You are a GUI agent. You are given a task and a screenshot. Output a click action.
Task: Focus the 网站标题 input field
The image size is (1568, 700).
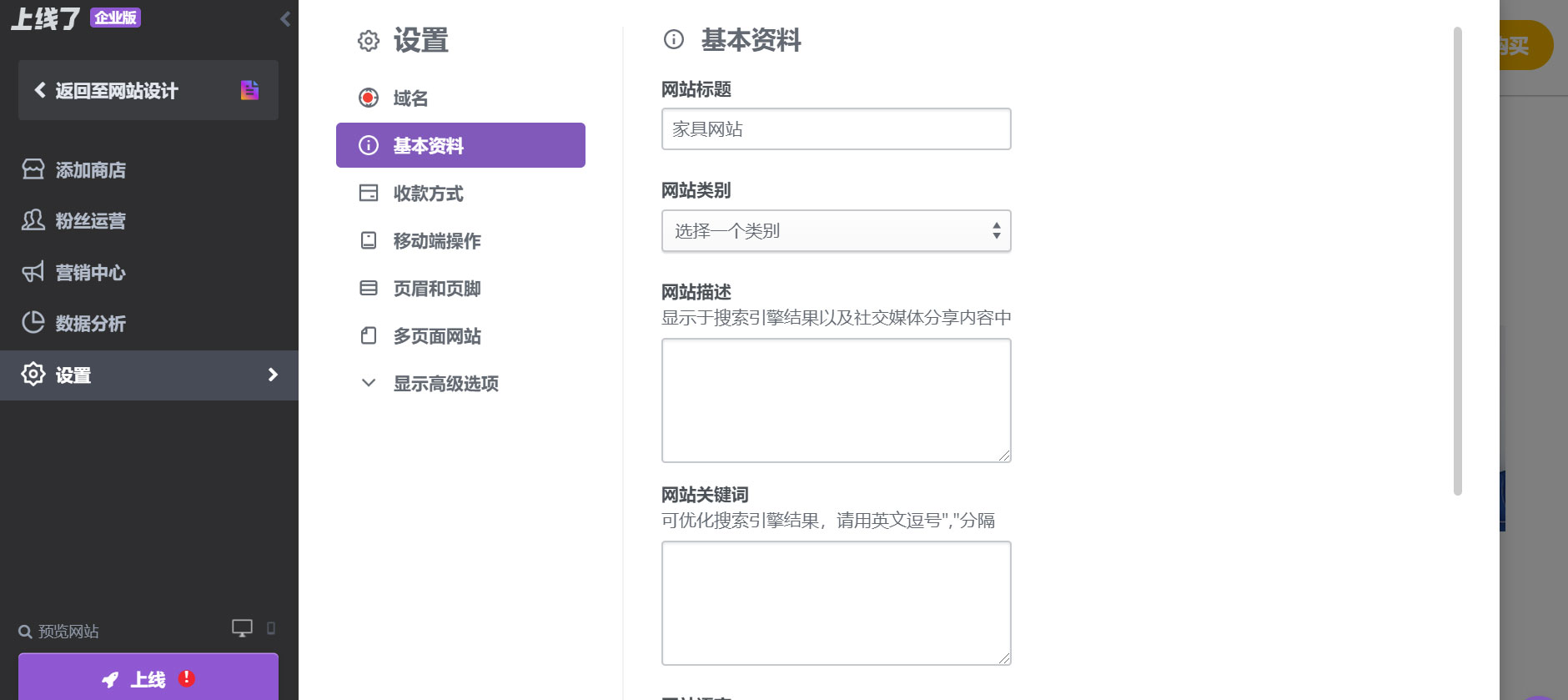point(837,129)
